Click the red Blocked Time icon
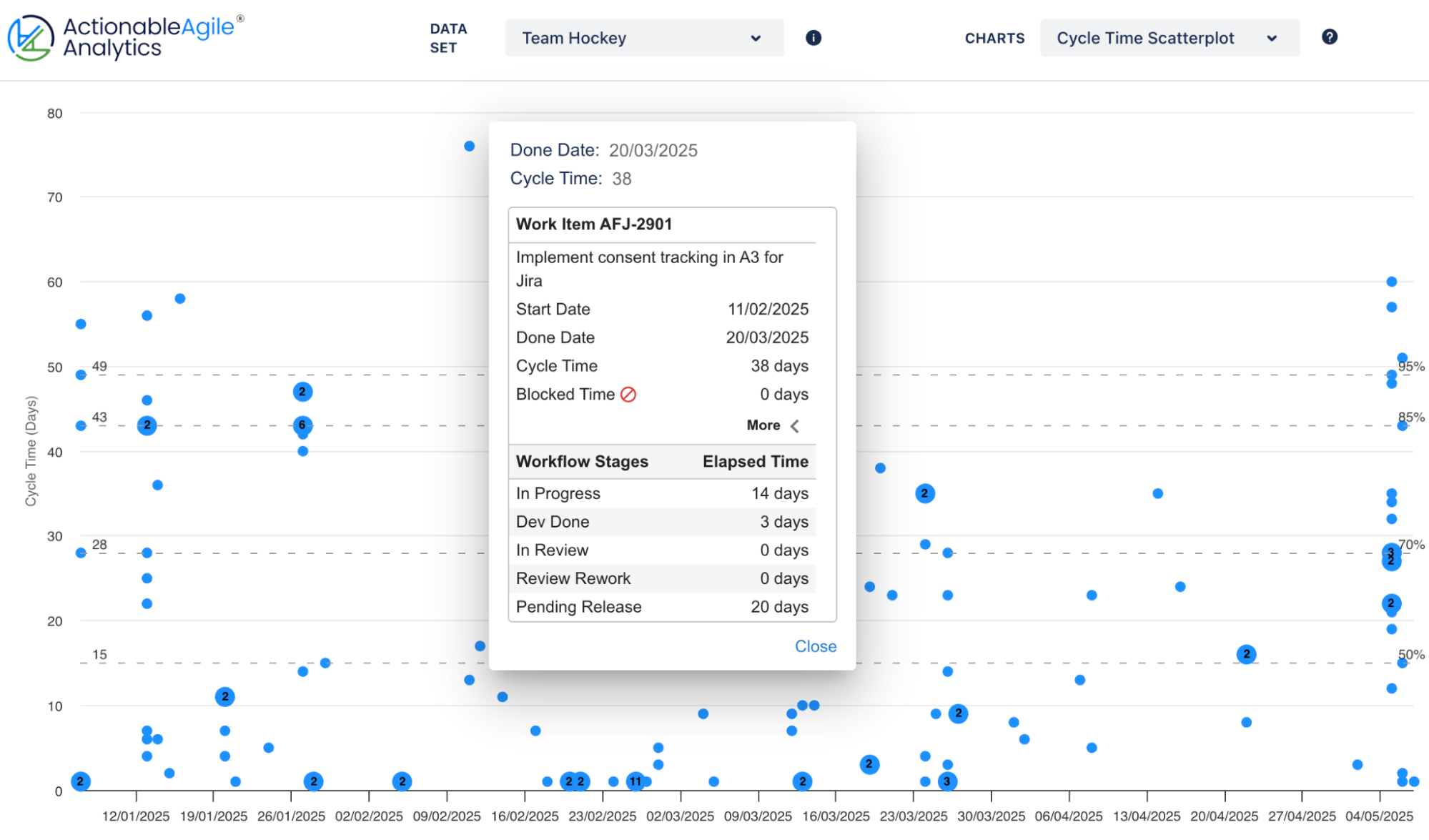Viewport: 1429px width, 840px height. (628, 395)
